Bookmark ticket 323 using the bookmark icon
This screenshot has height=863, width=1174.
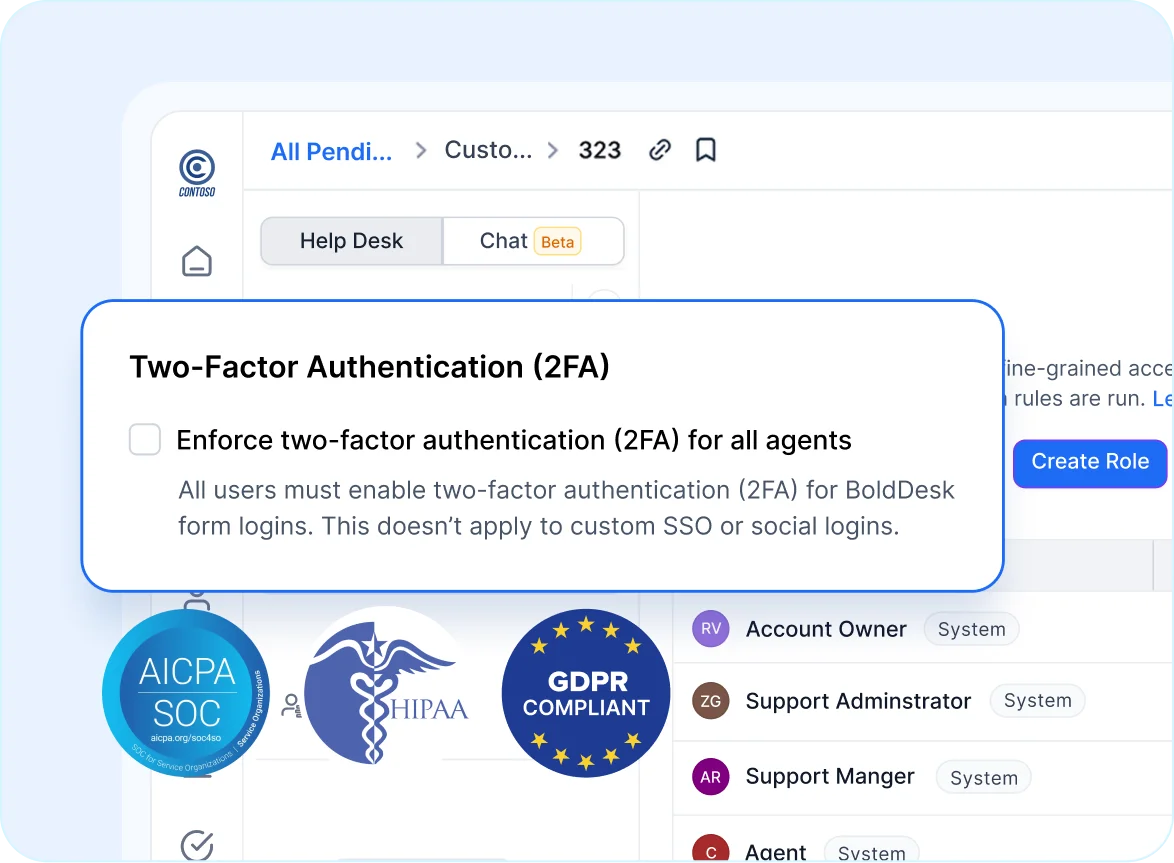(x=705, y=149)
